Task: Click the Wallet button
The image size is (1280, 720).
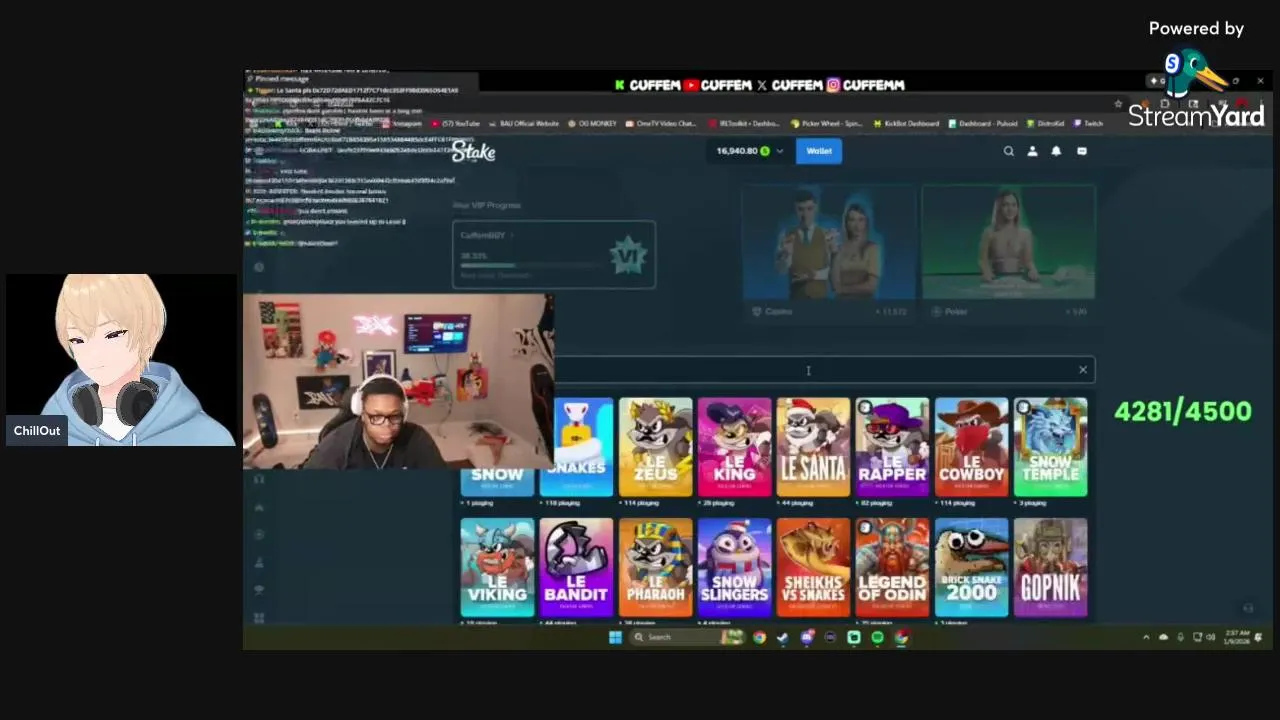Action: (x=819, y=151)
